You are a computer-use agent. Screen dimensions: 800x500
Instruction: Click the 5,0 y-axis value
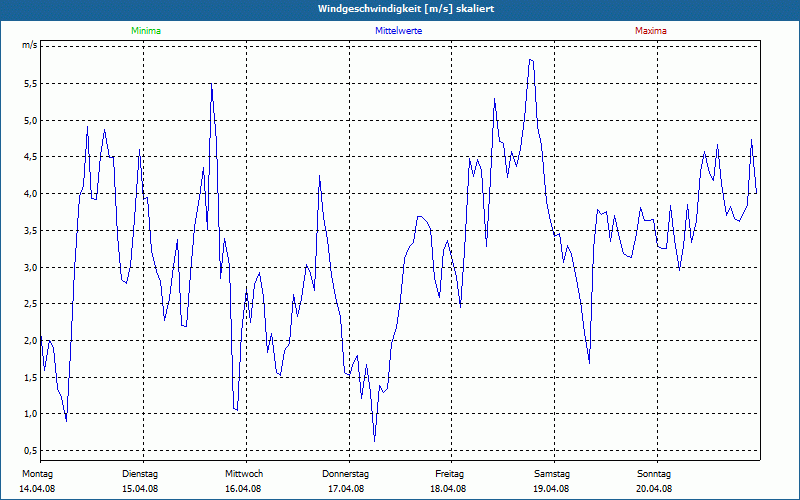(x=31, y=120)
